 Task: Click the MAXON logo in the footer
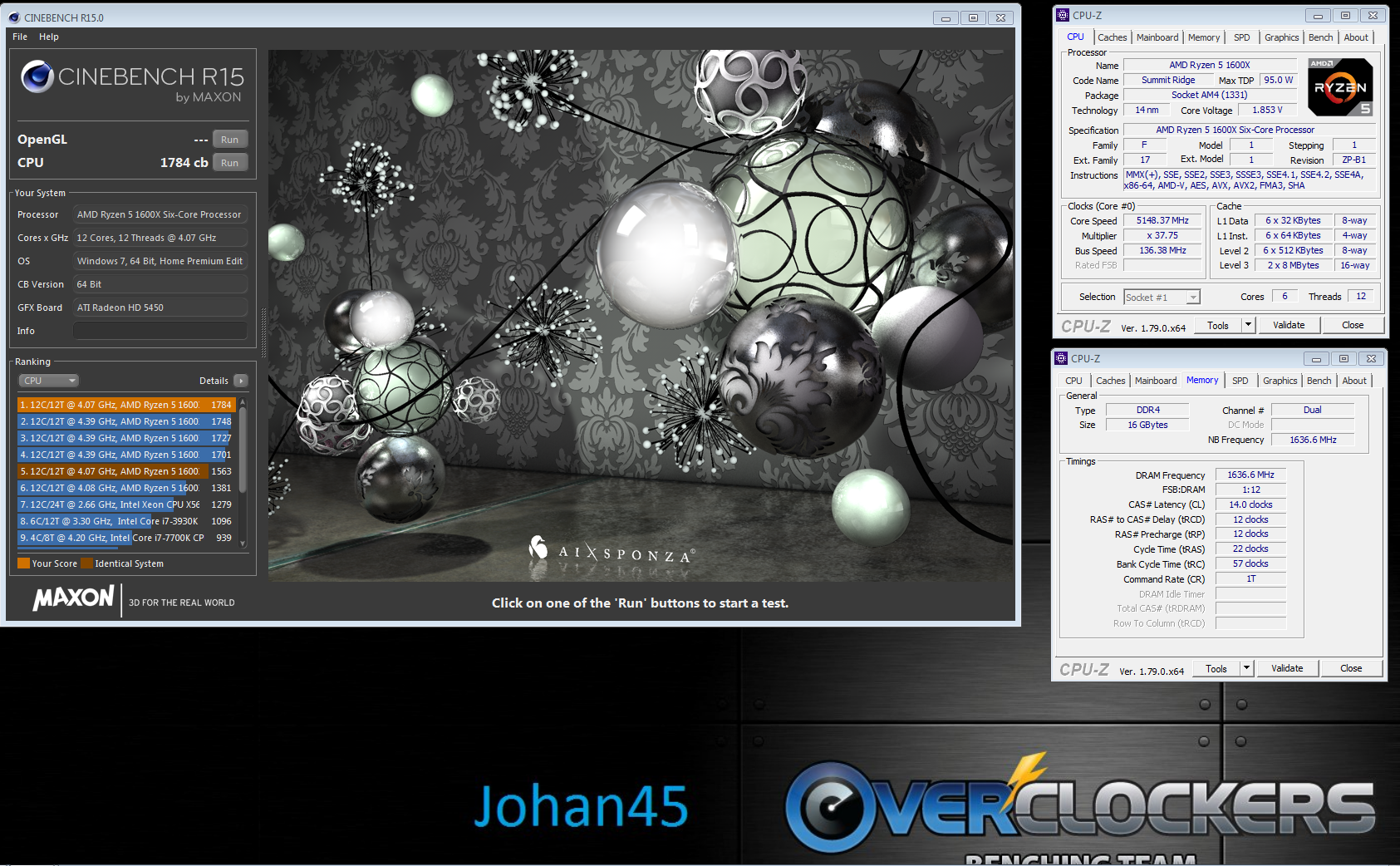pyautogui.click(x=73, y=598)
